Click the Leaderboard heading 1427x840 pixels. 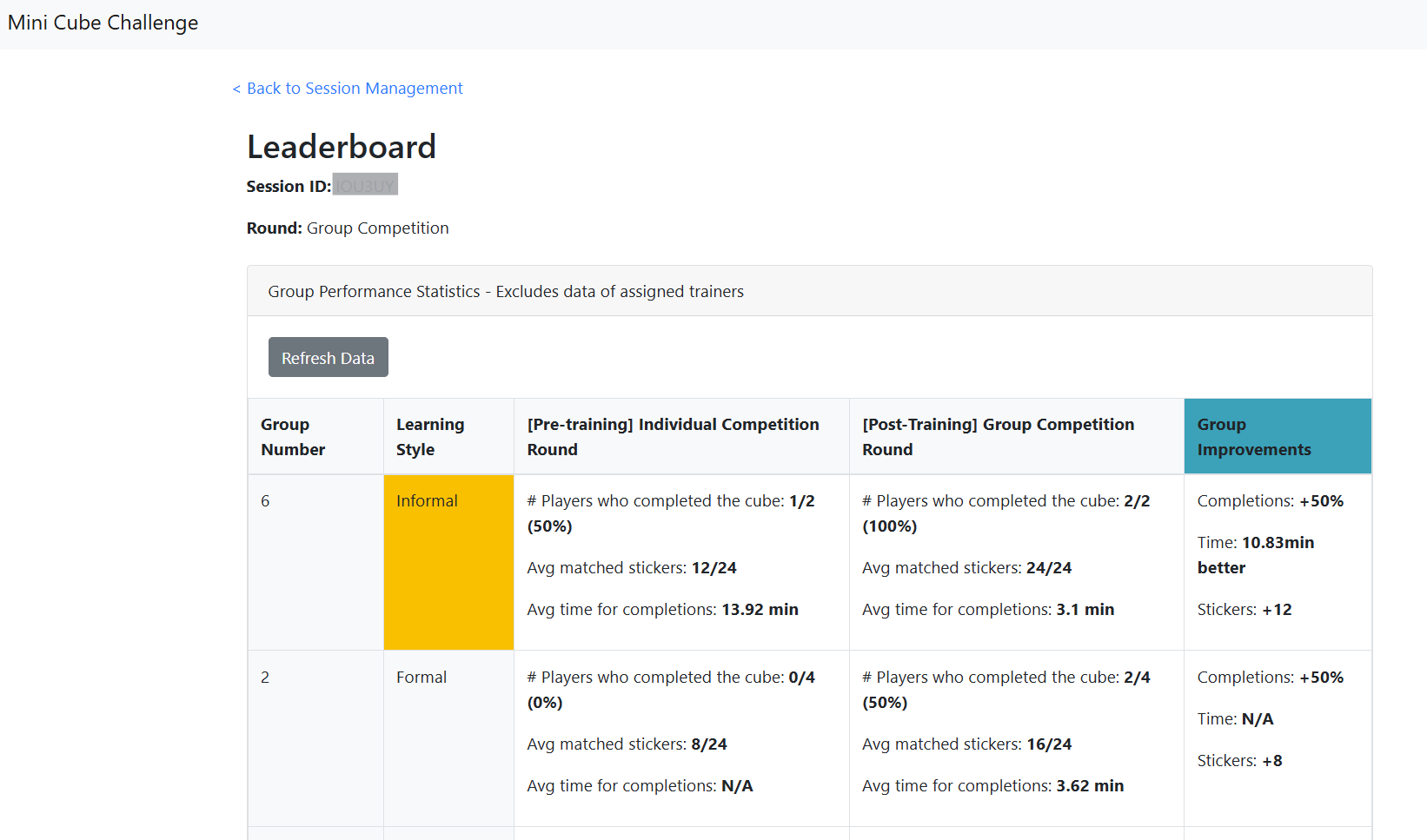[341, 147]
